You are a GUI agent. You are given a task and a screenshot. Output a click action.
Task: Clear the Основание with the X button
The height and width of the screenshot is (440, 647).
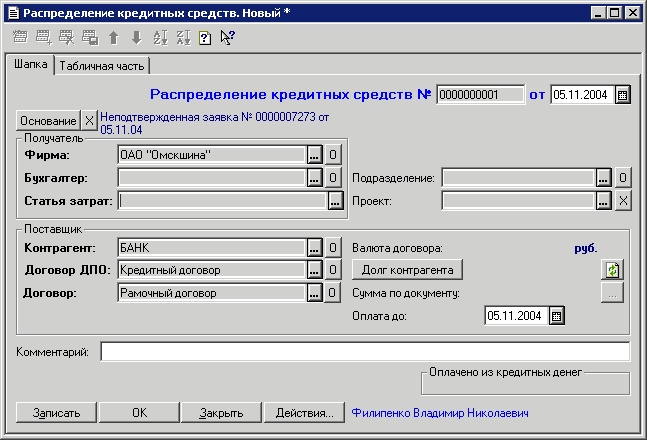click(x=89, y=121)
